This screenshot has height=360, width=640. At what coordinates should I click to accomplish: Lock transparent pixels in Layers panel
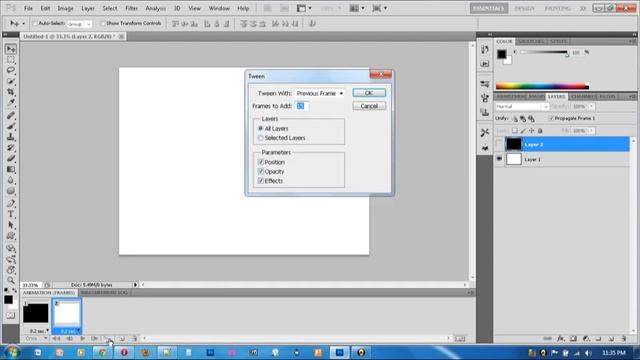515,131
